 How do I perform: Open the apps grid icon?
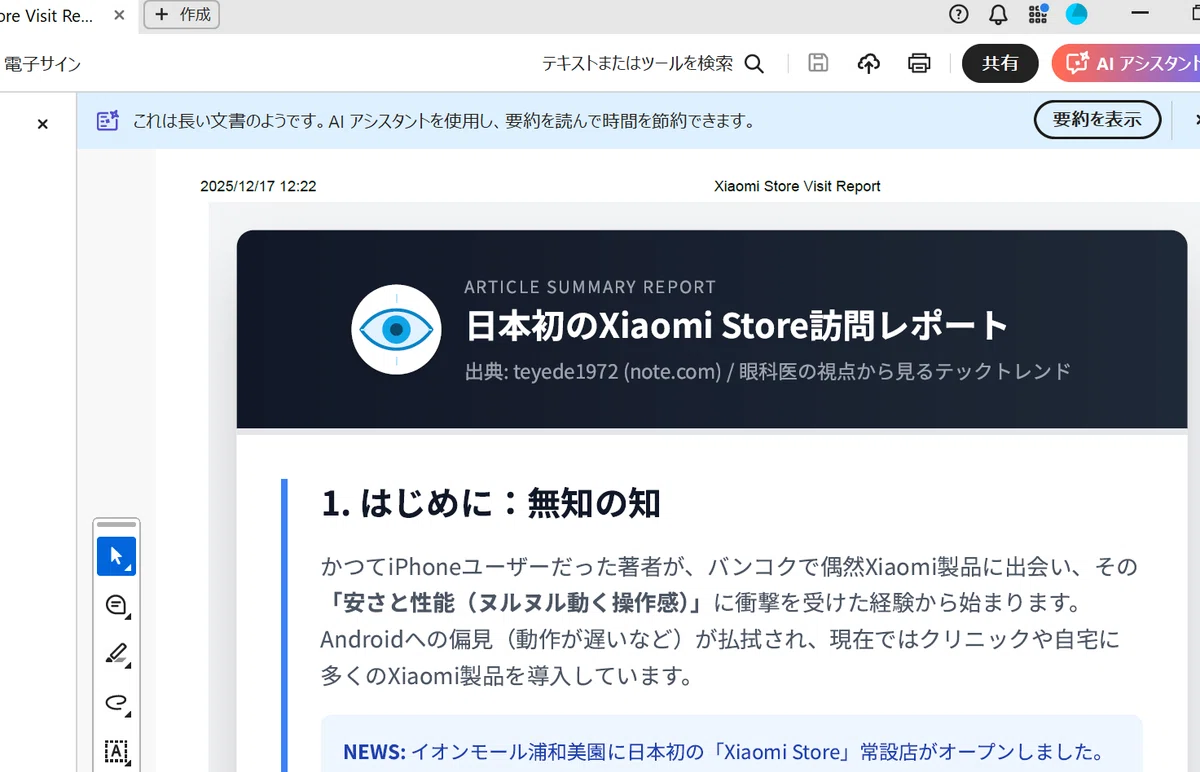tap(1037, 14)
